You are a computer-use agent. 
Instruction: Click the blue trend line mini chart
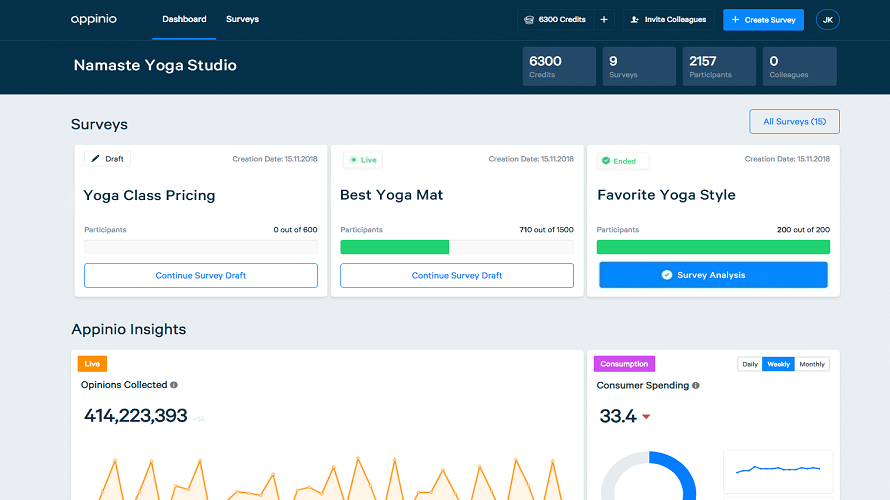[x=778, y=470]
